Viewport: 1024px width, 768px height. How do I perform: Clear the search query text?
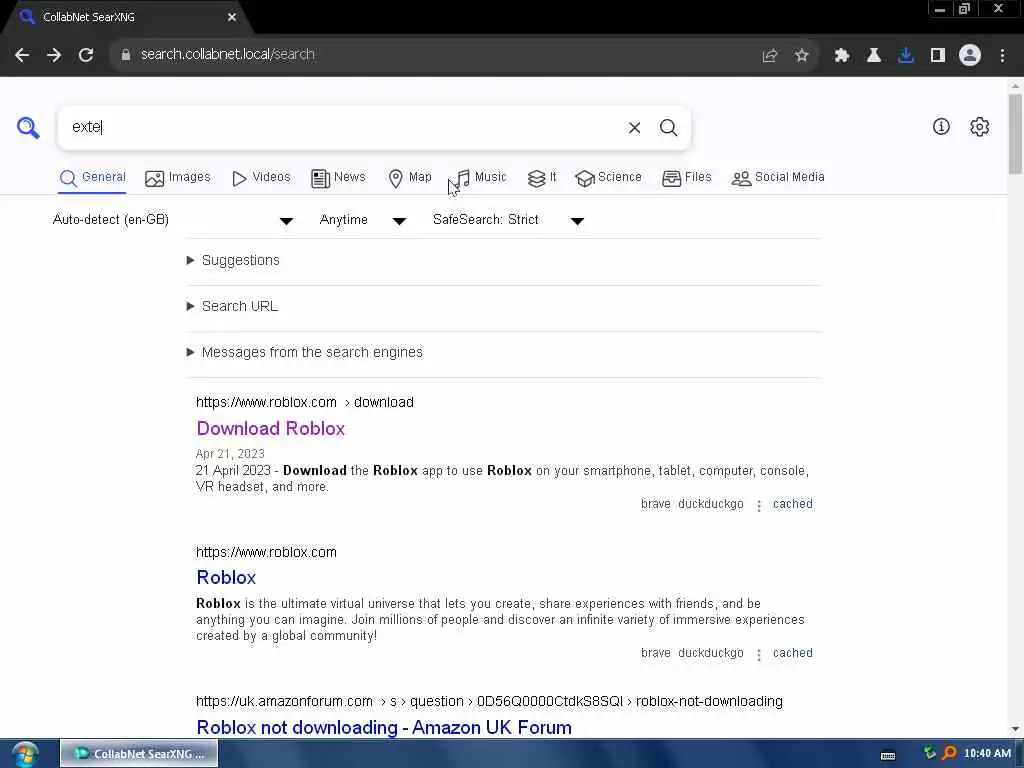click(634, 127)
